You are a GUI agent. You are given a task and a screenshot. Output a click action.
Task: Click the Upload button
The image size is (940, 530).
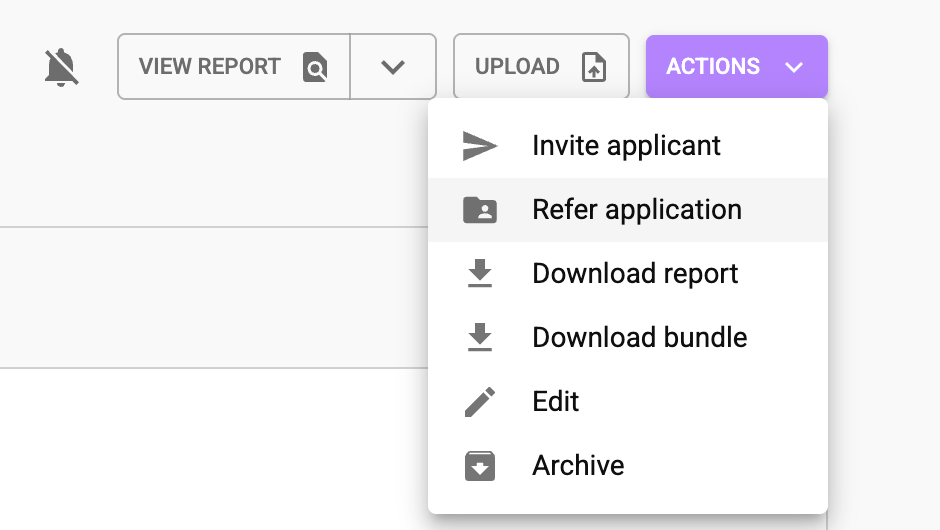[x=541, y=67]
